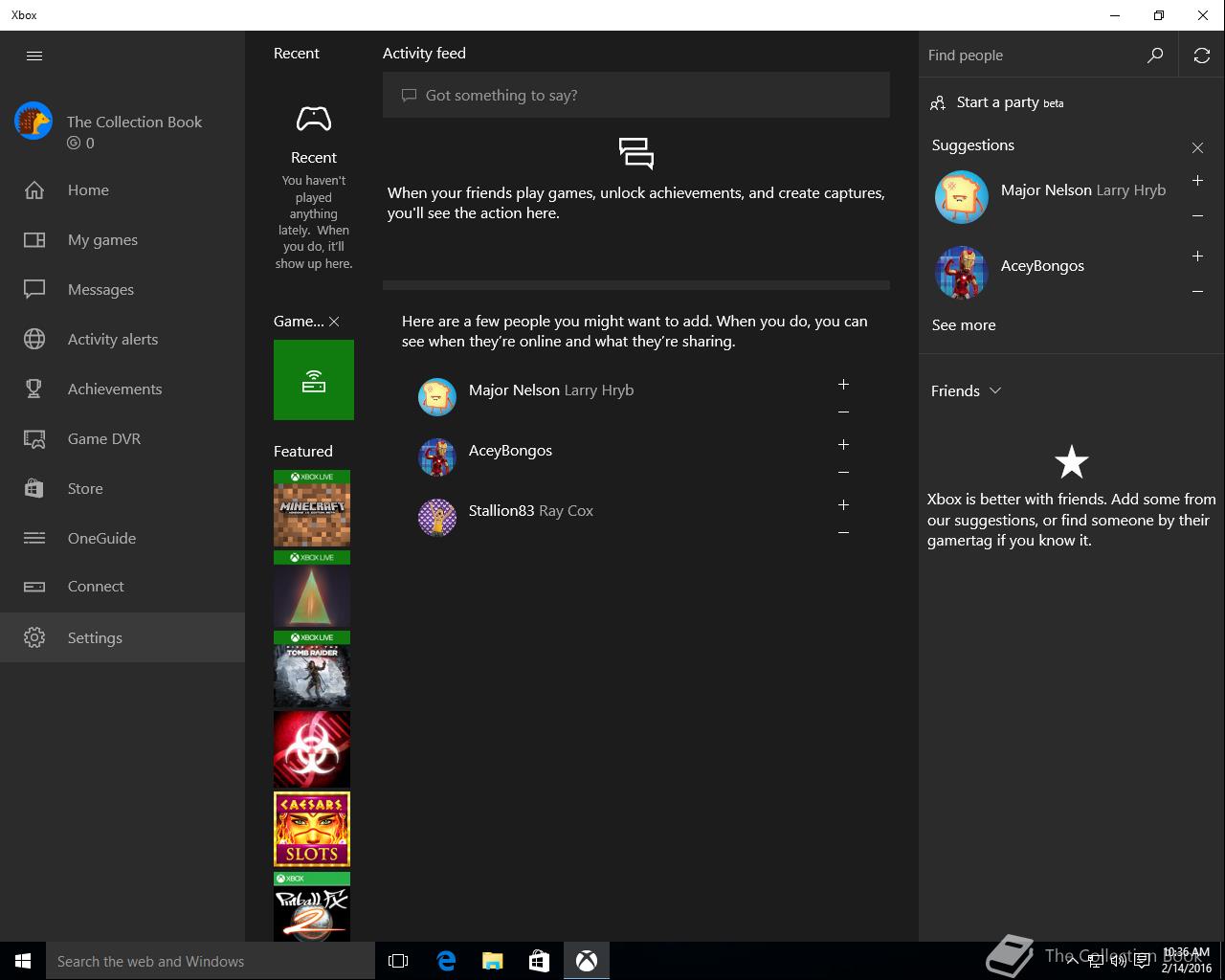Open AceyBongos avatar in feed
Image resolution: width=1225 pixels, height=980 pixels.
point(437,457)
